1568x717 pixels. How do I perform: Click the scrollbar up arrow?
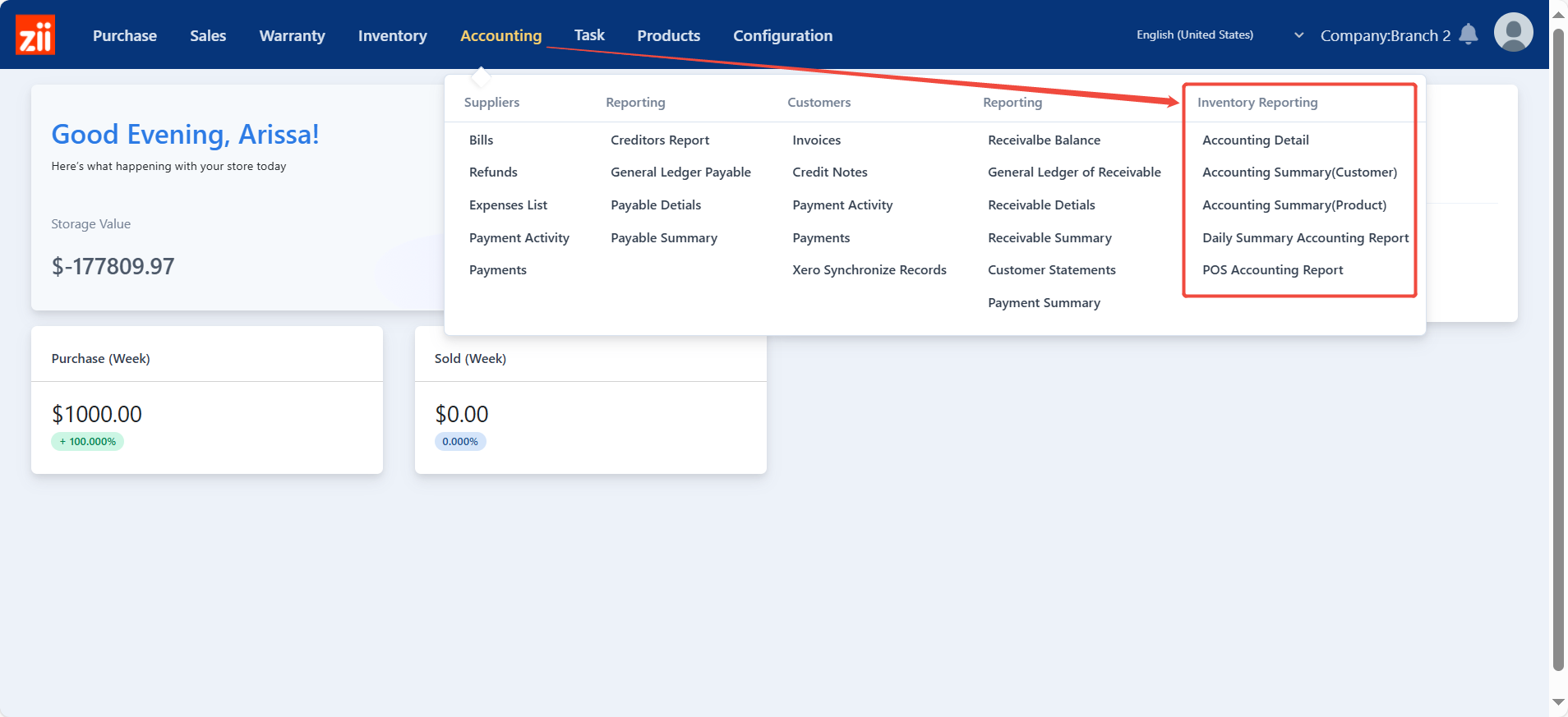click(x=1558, y=15)
